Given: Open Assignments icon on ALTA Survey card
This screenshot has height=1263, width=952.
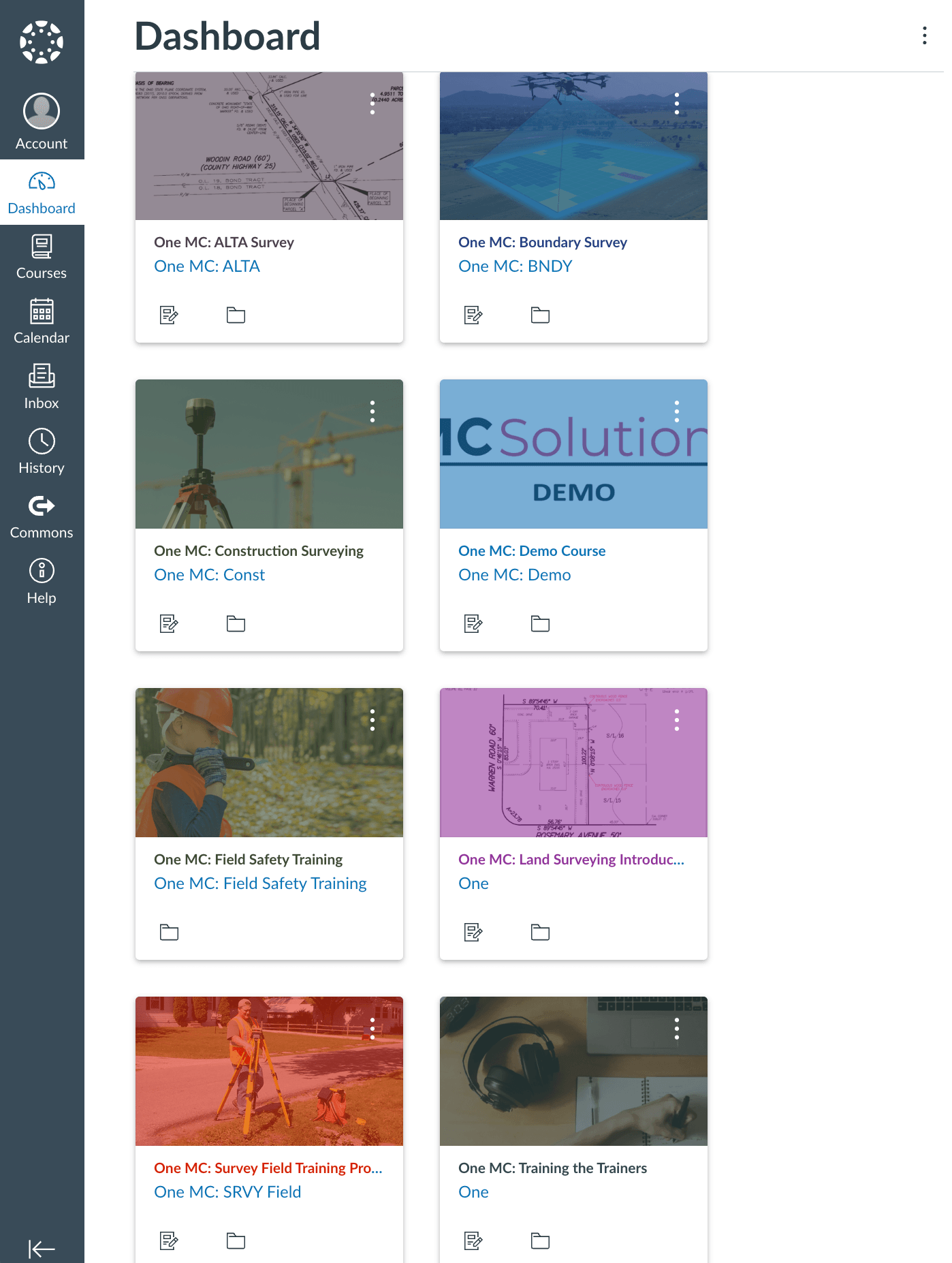Looking at the screenshot, I should coord(169,315).
